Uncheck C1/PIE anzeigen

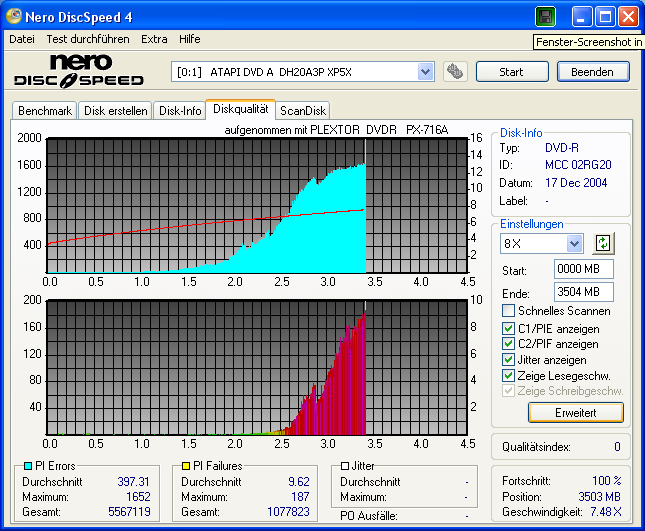pyautogui.click(x=509, y=328)
